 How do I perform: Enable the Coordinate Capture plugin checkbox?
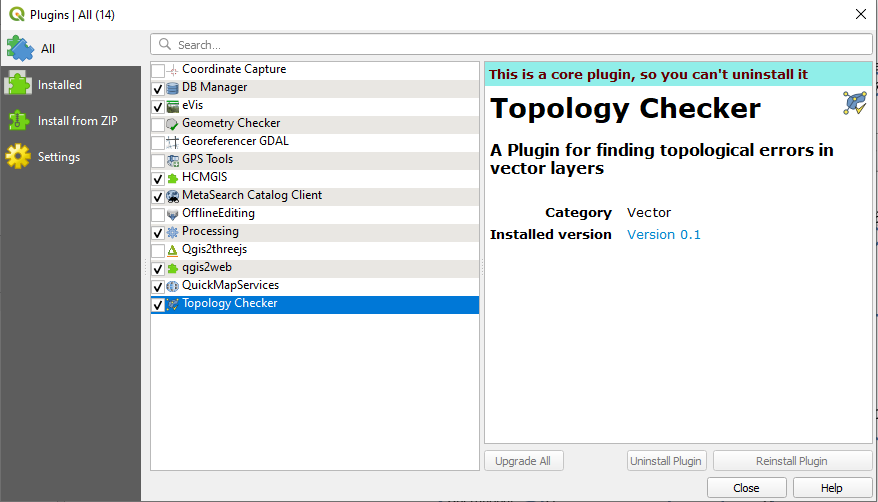pos(158,71)
